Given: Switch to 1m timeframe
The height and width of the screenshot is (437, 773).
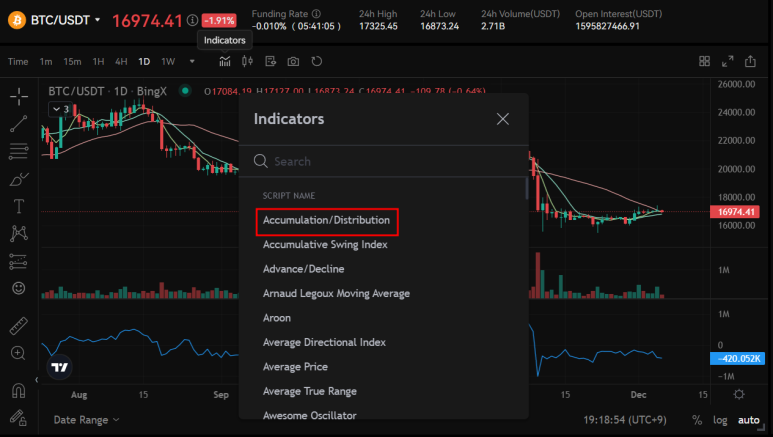Looking at the screenshot, I should (46, 62).
